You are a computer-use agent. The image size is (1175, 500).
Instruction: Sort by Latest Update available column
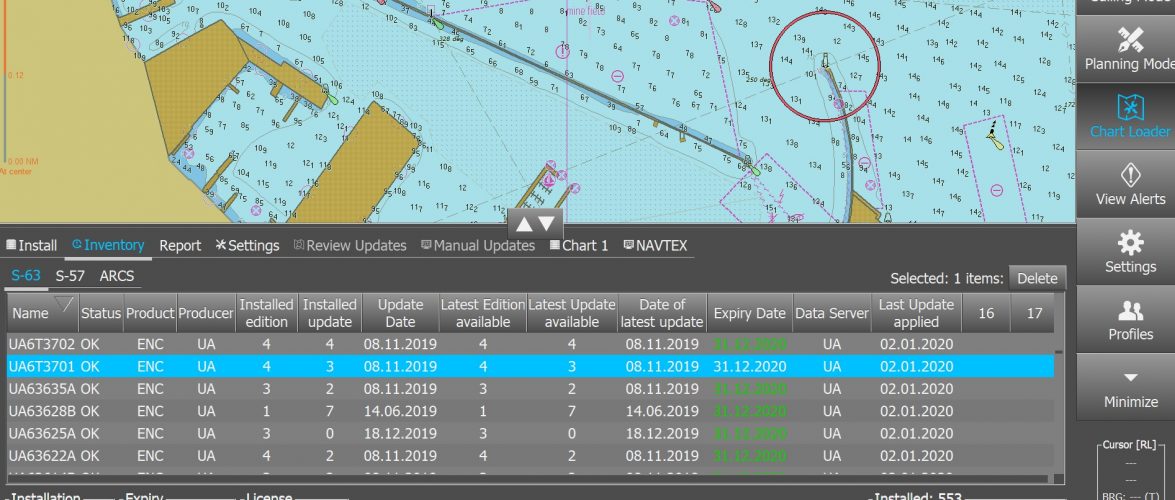(572, 313)
